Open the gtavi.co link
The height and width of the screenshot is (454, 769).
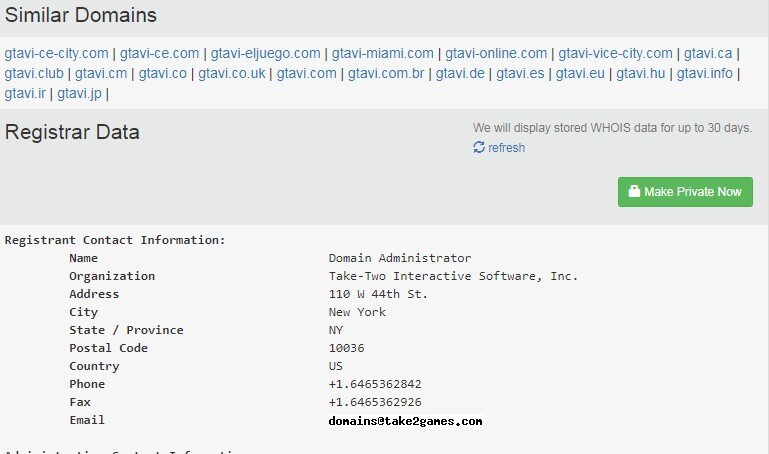pos(162,73)
